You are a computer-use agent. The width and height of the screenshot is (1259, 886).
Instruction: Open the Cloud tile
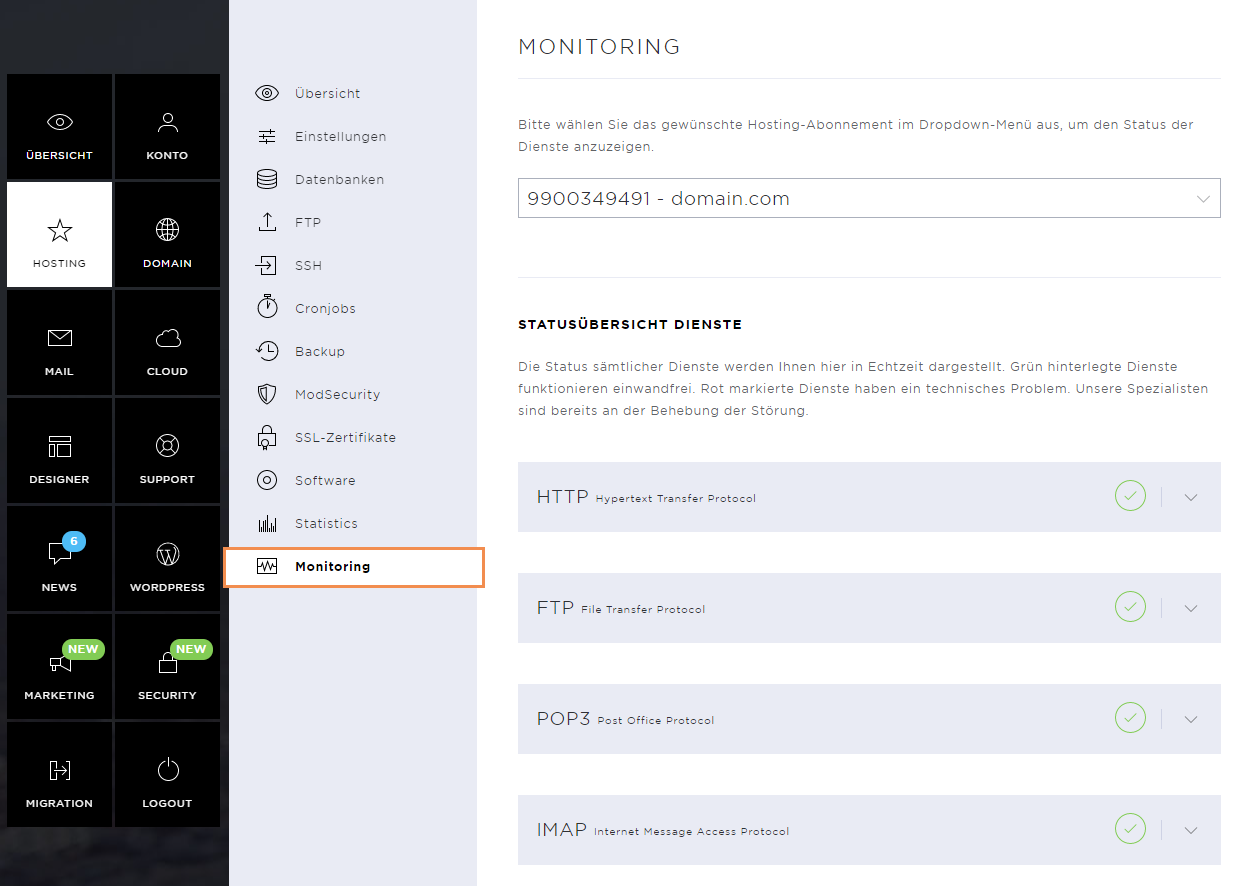click(167, 343)
